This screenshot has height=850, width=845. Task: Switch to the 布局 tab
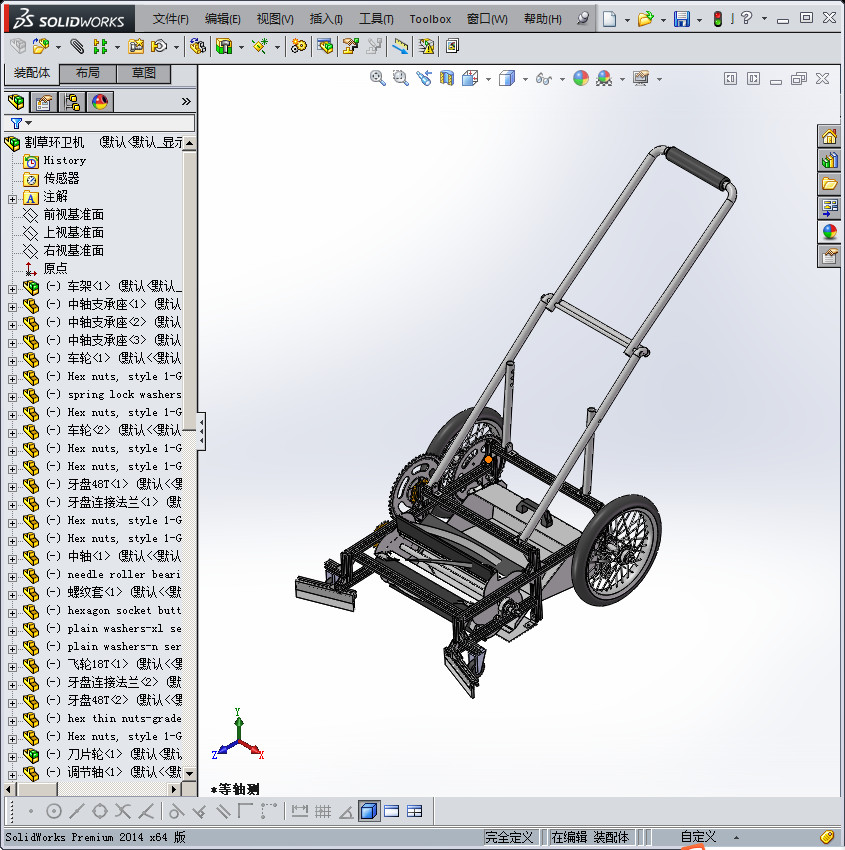pos(87,73)
